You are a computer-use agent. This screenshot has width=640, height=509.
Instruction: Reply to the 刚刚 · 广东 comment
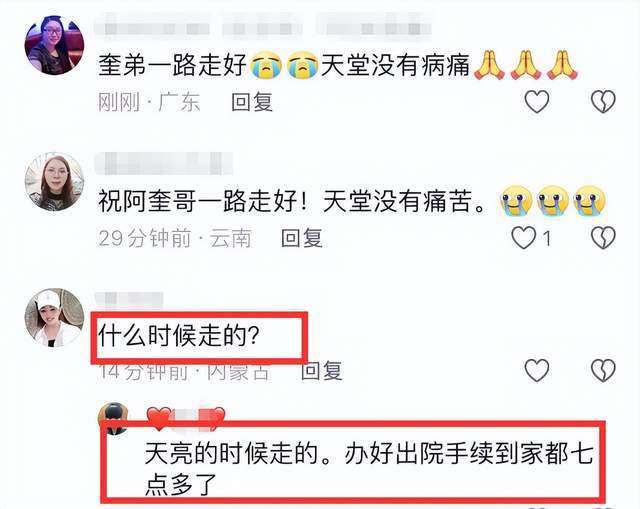pyautogui.click(x=252, y=102)
